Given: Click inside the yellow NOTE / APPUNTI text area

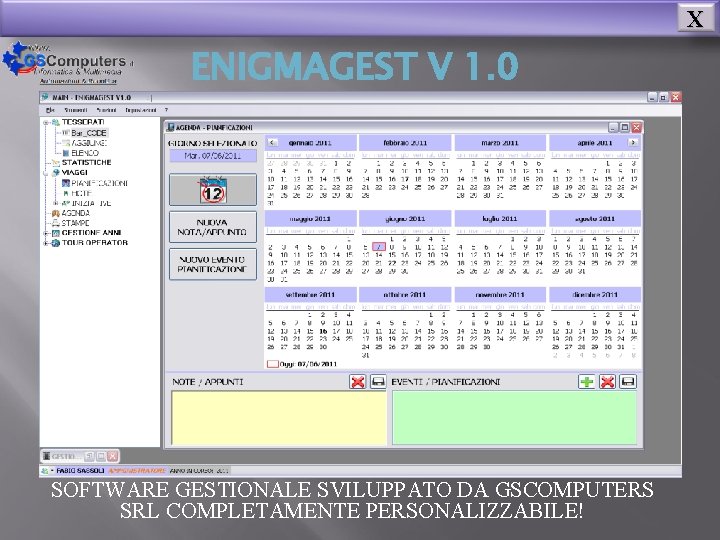Looking at the screenshot, I should pyautogui.click(x=279, y=418).
